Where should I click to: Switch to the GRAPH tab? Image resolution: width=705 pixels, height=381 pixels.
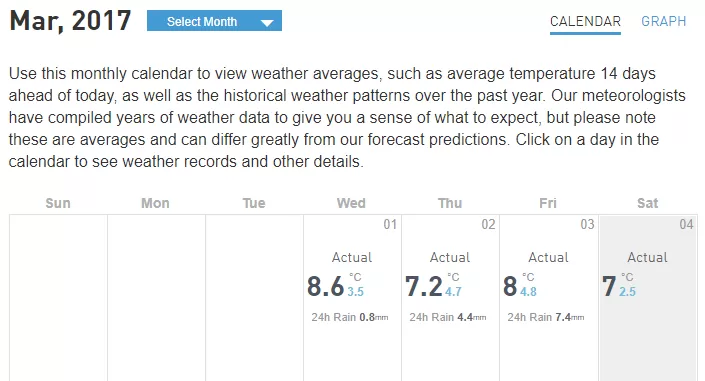pos(664,22)
